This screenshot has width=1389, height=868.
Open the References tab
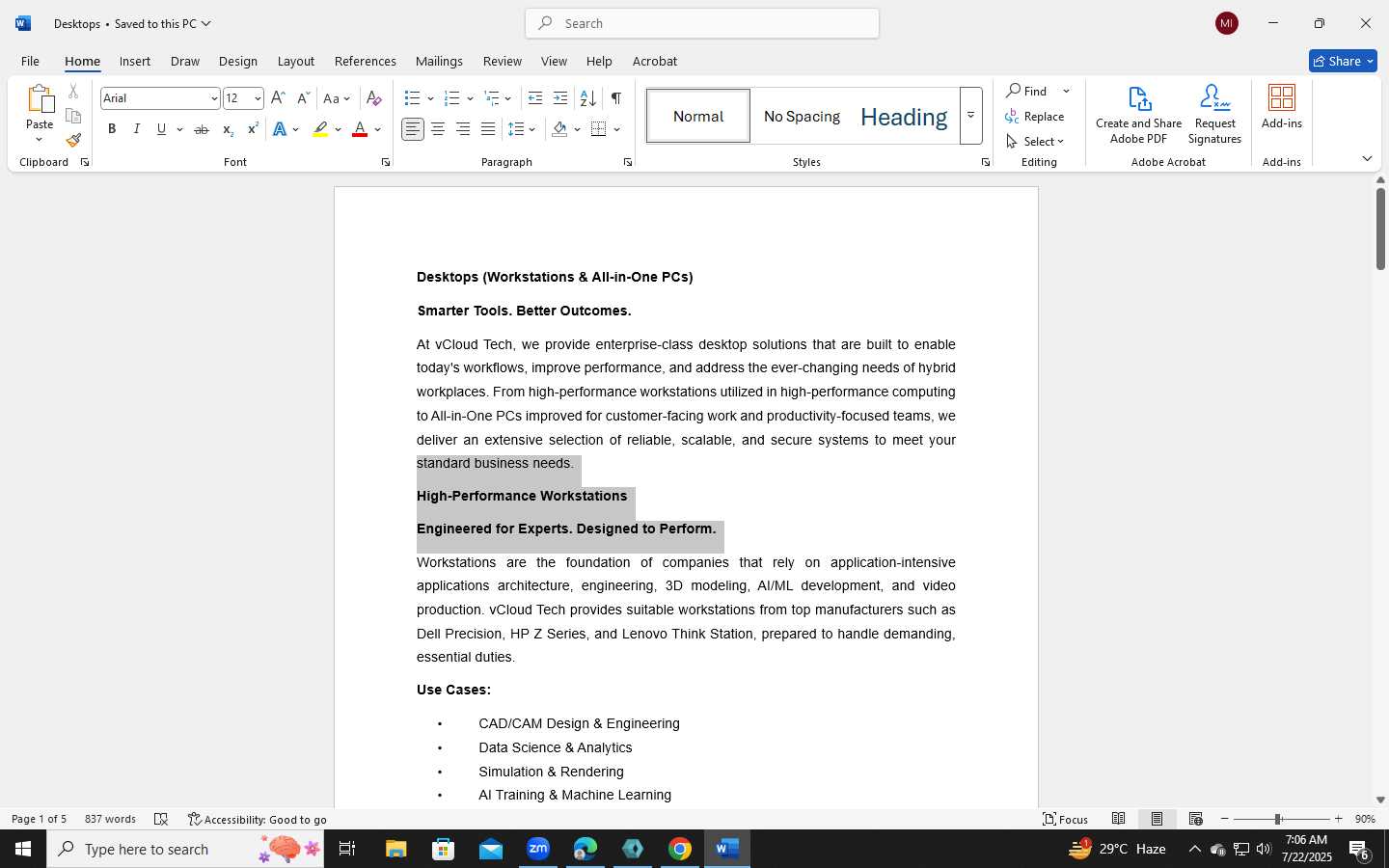click(x=365, y=61)
